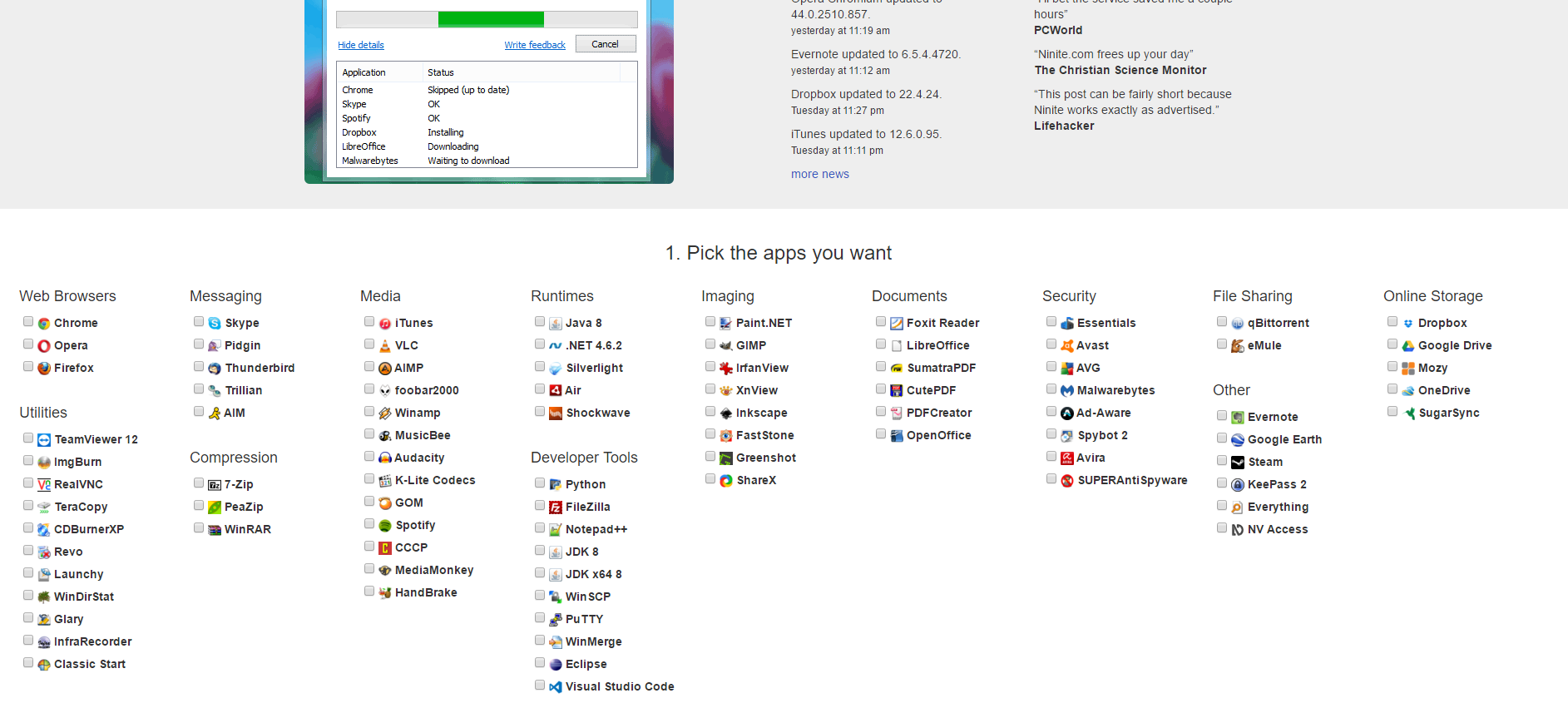Check the ImgBurn checkbox
Image resolution: width=1568 pixels, height=708 pixels.
click(x=28, y=460)
